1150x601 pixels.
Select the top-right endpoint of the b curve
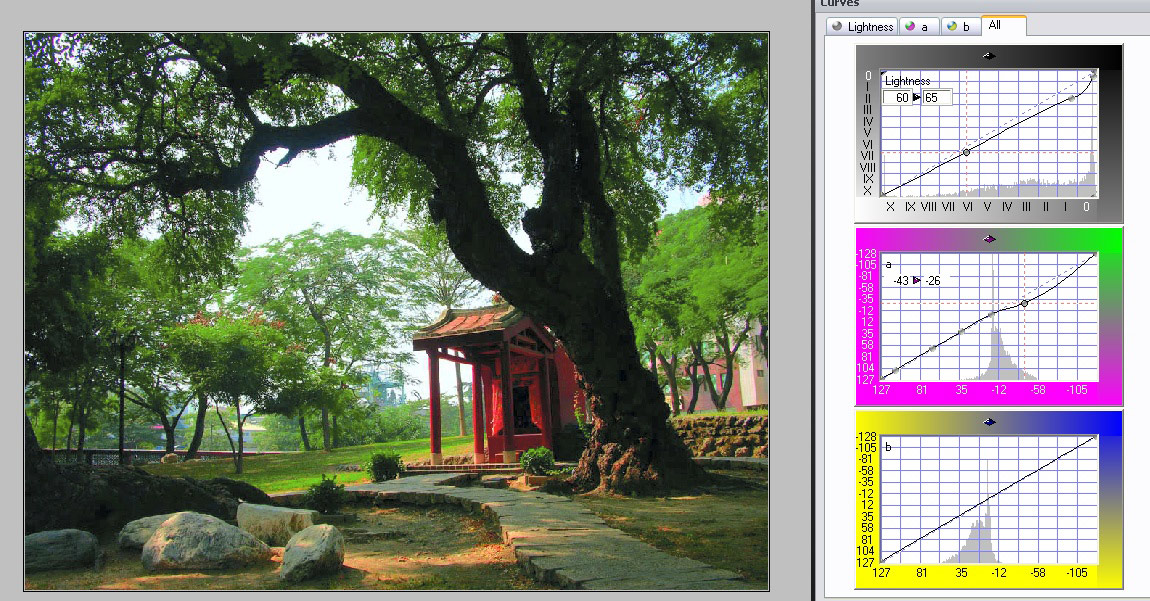point(1095,438)
